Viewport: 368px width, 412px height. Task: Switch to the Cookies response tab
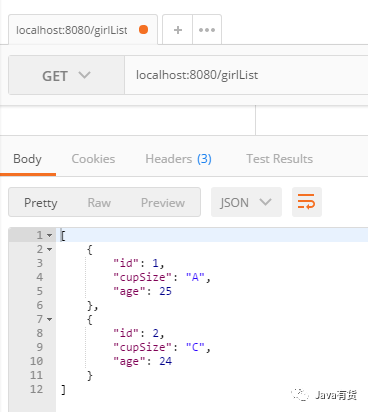[x=93, y=159]
